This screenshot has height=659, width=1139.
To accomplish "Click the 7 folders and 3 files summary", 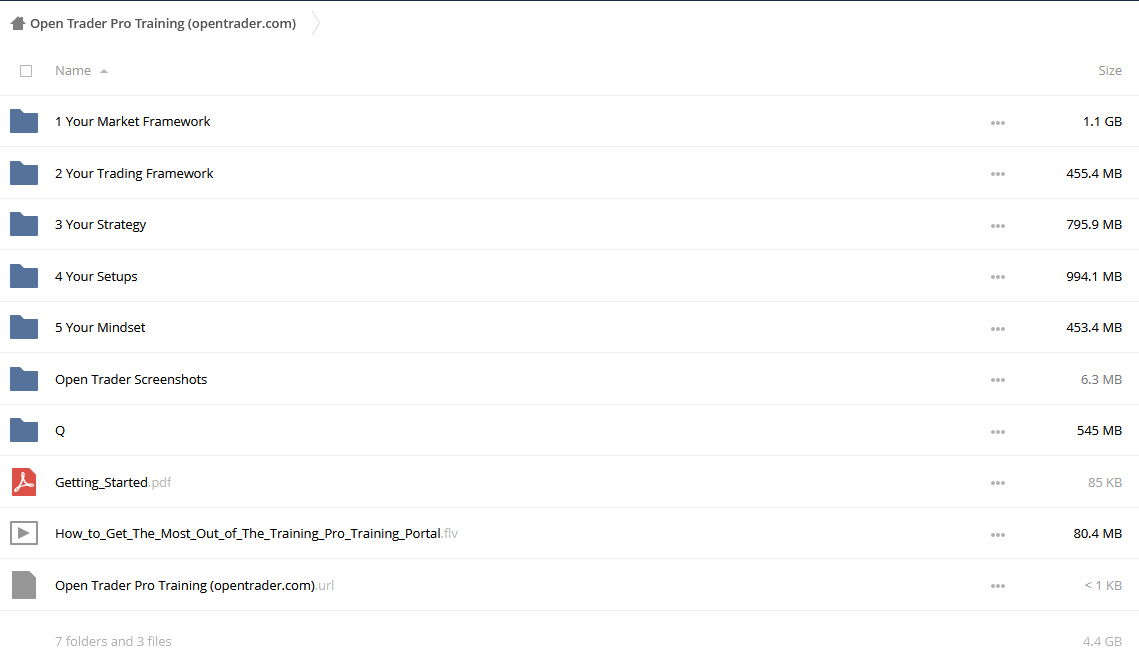I will coord(113,641).
